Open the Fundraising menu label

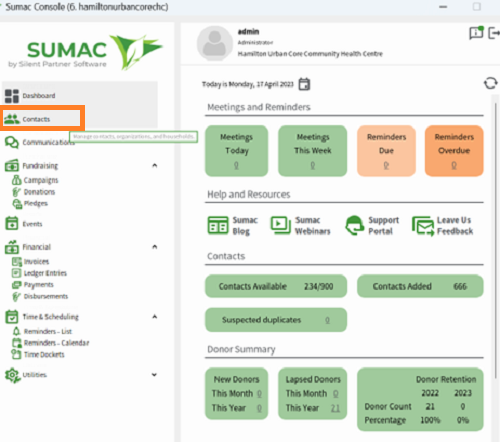click(40, 166)
